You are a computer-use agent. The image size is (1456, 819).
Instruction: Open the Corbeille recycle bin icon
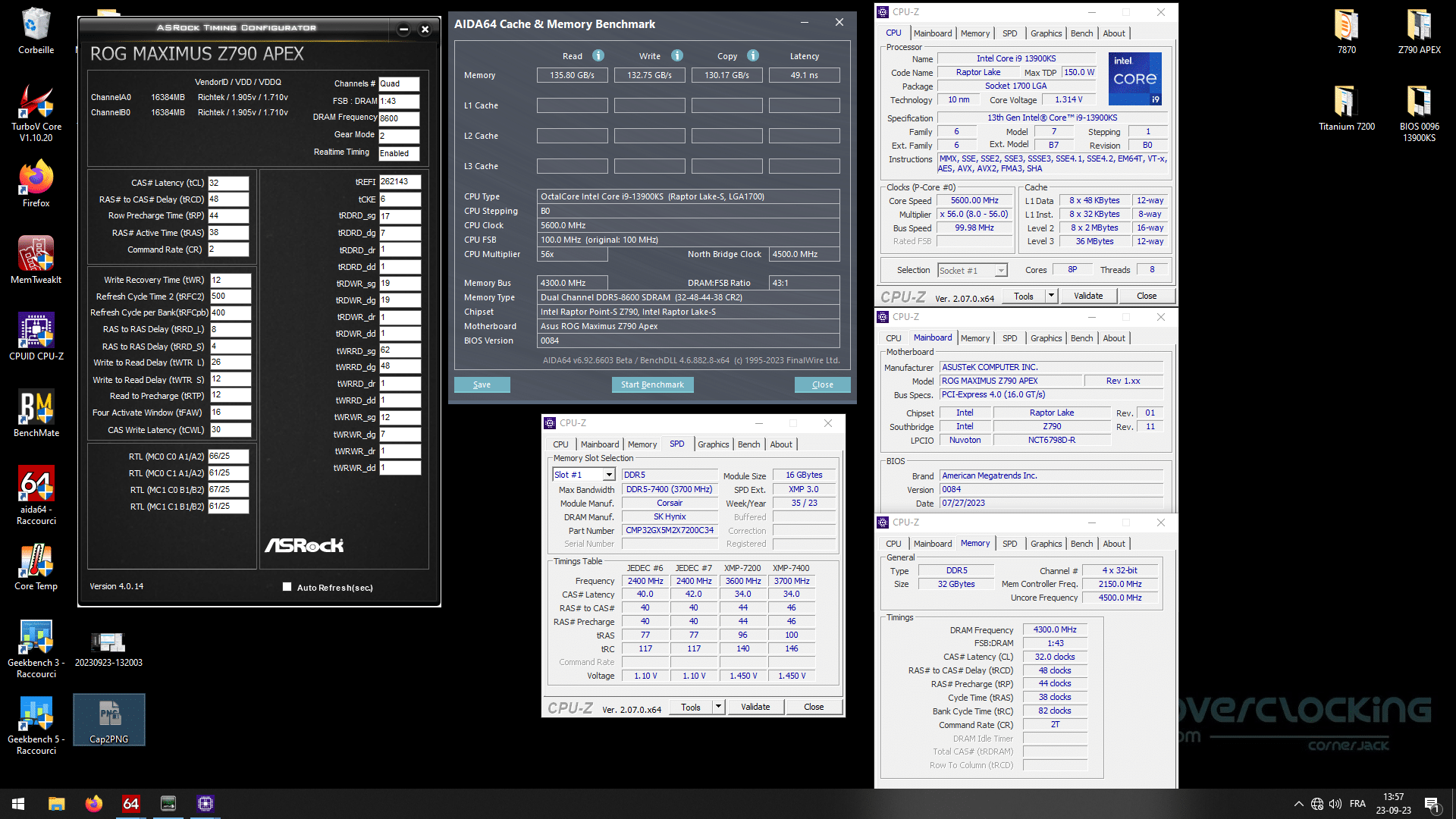36,31
